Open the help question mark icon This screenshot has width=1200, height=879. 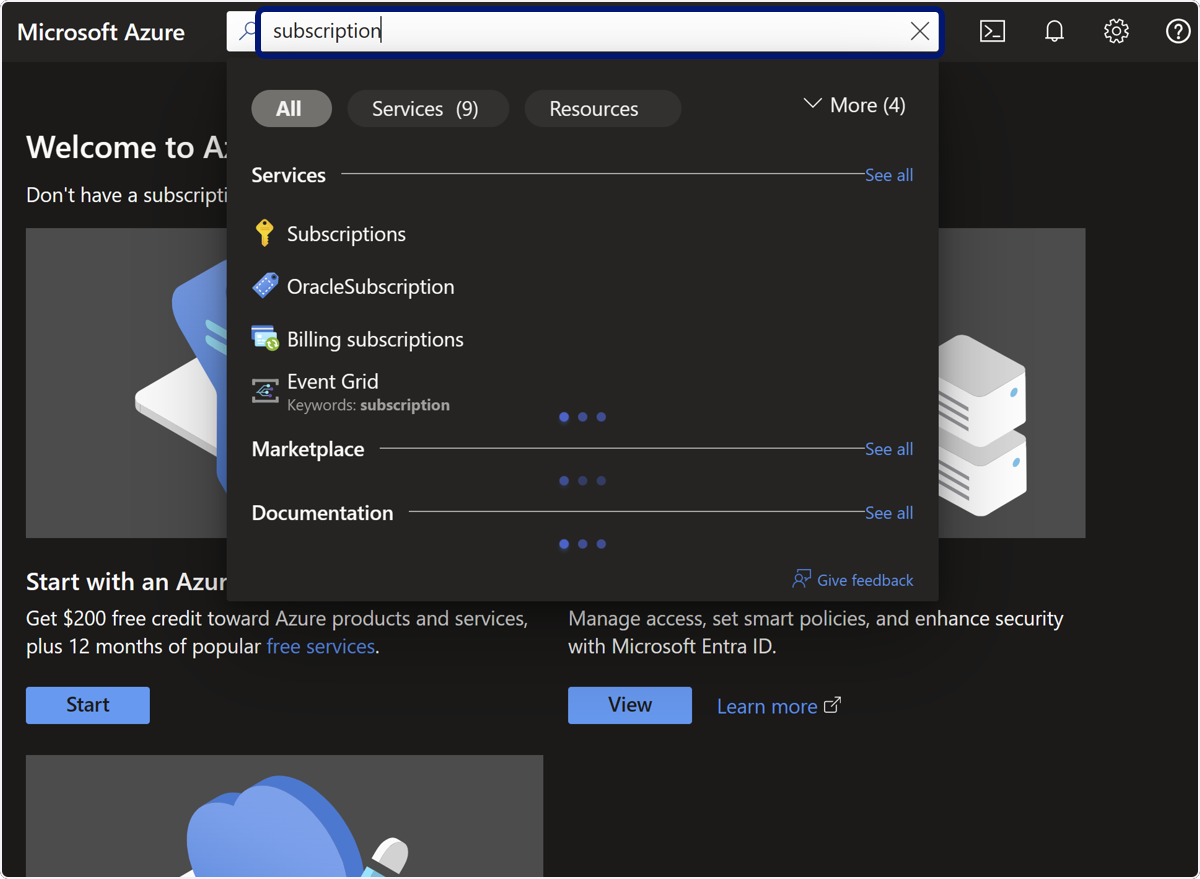pyautogui.click(x=1178, y=31)
